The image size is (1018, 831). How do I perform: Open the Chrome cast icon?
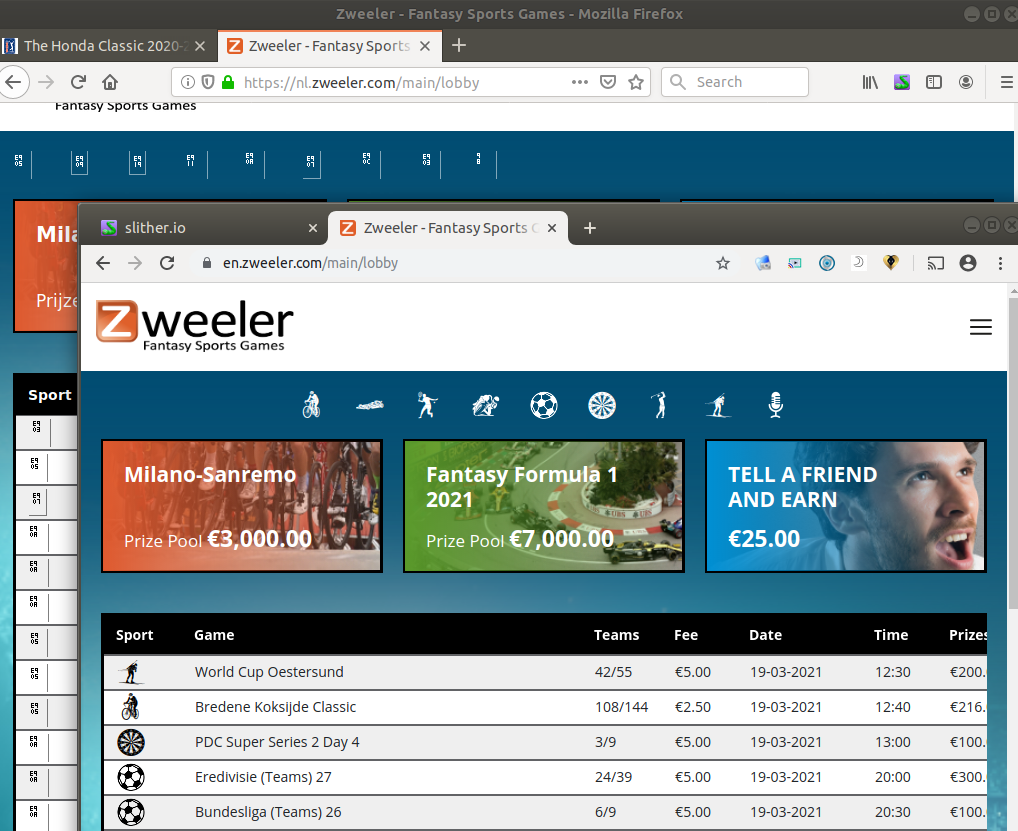pos(935,262)
